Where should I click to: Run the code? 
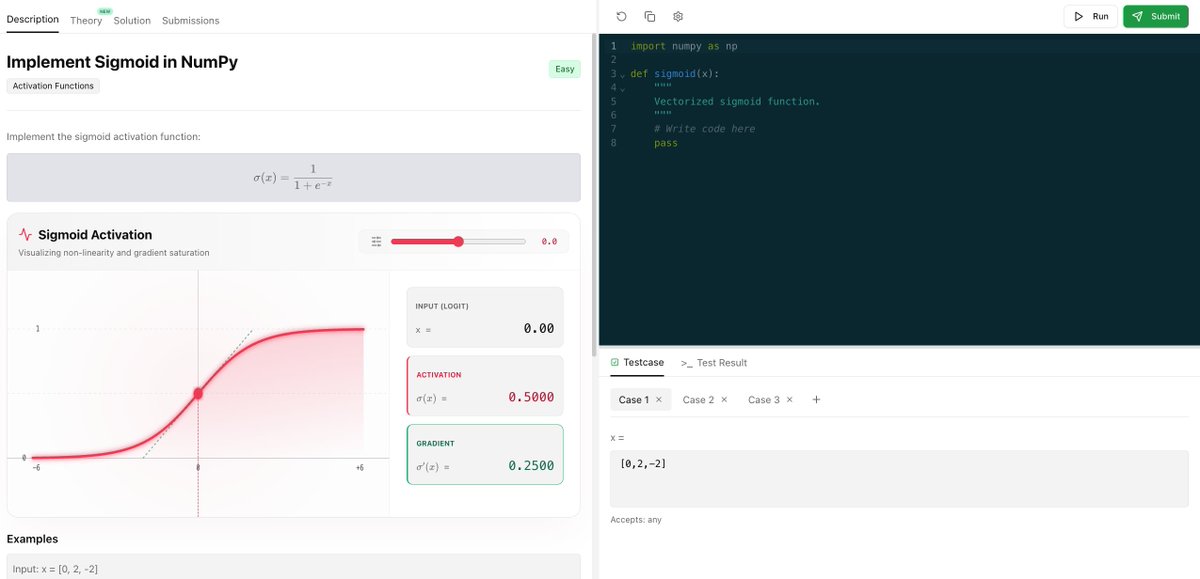[x=1090, y=16]
